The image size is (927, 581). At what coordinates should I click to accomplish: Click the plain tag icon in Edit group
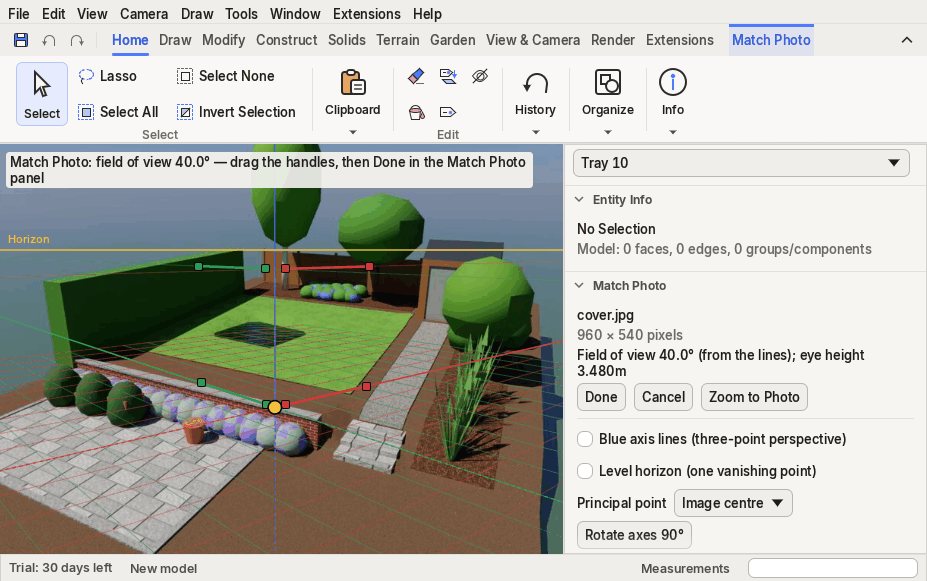coord(448,112)
